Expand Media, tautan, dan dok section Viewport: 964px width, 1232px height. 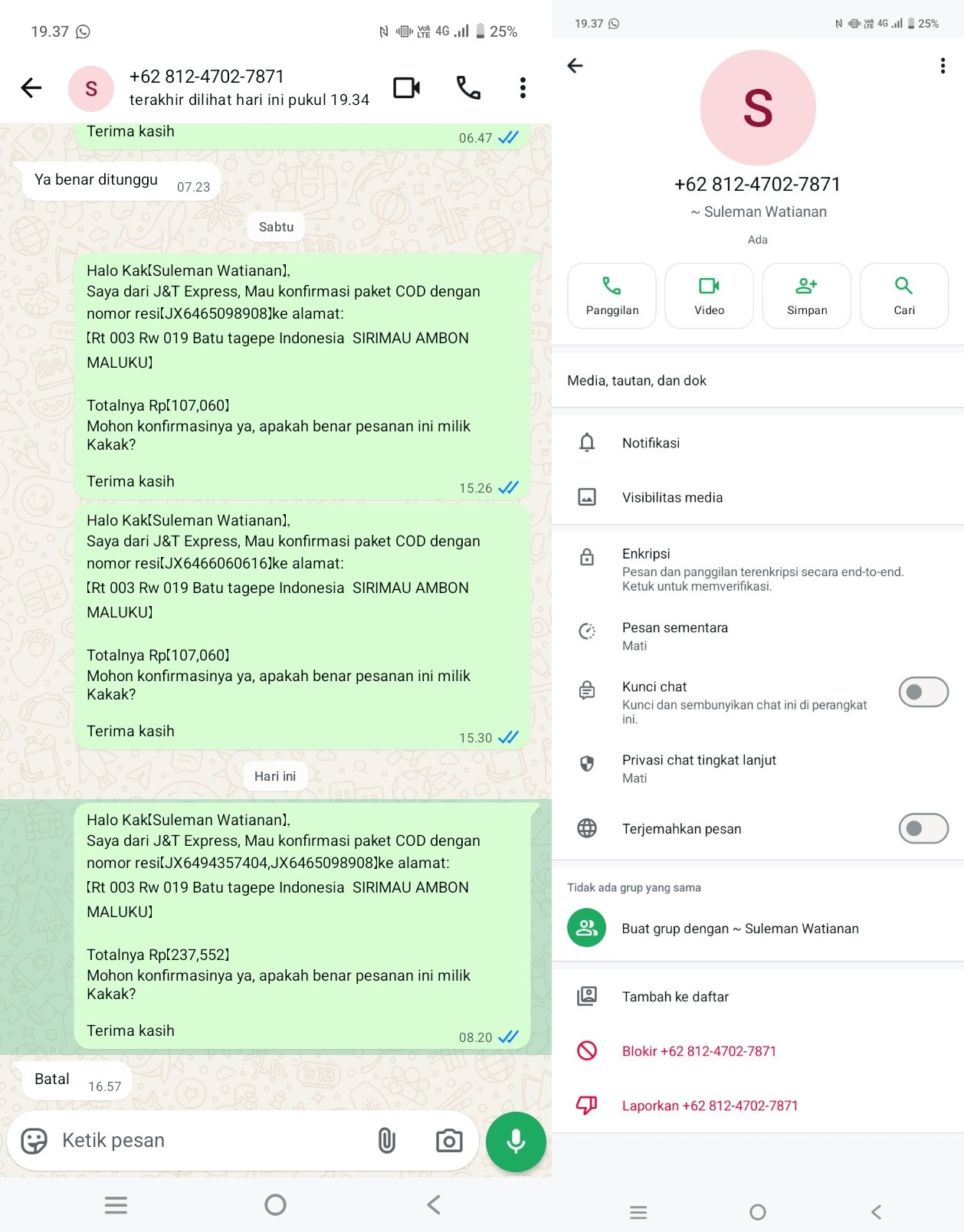[758, 381]
